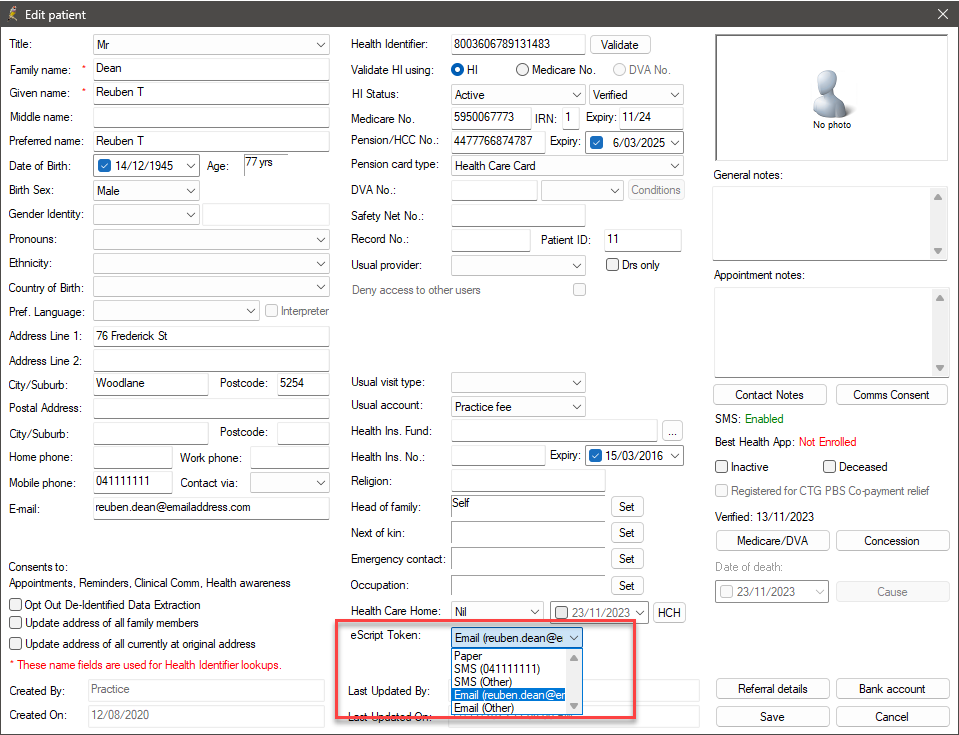Tick Update address of all family members
Screen dimensions: 959x735
[x=15, y=623]
